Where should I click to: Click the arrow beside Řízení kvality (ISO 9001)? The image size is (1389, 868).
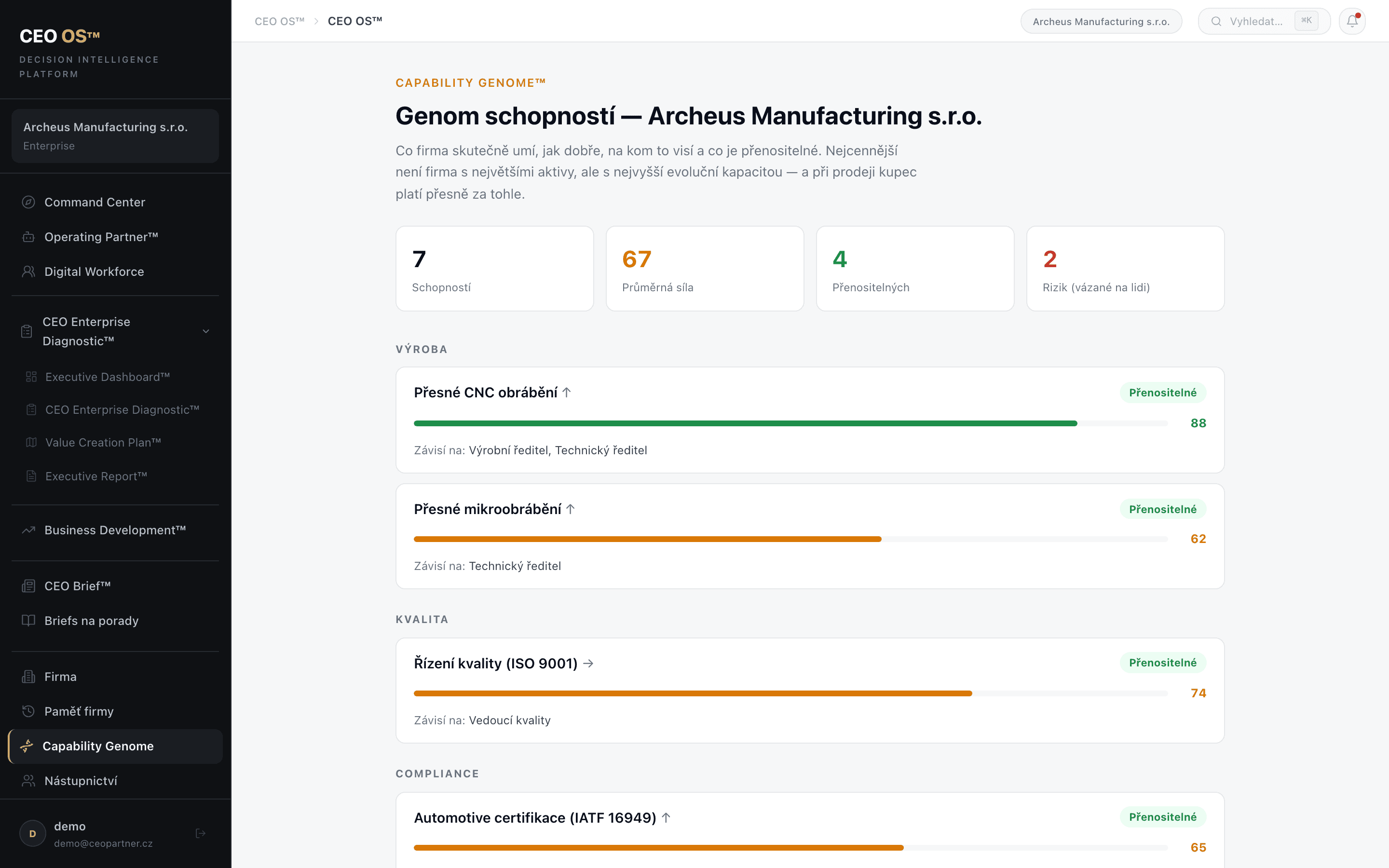pos(588,664)
